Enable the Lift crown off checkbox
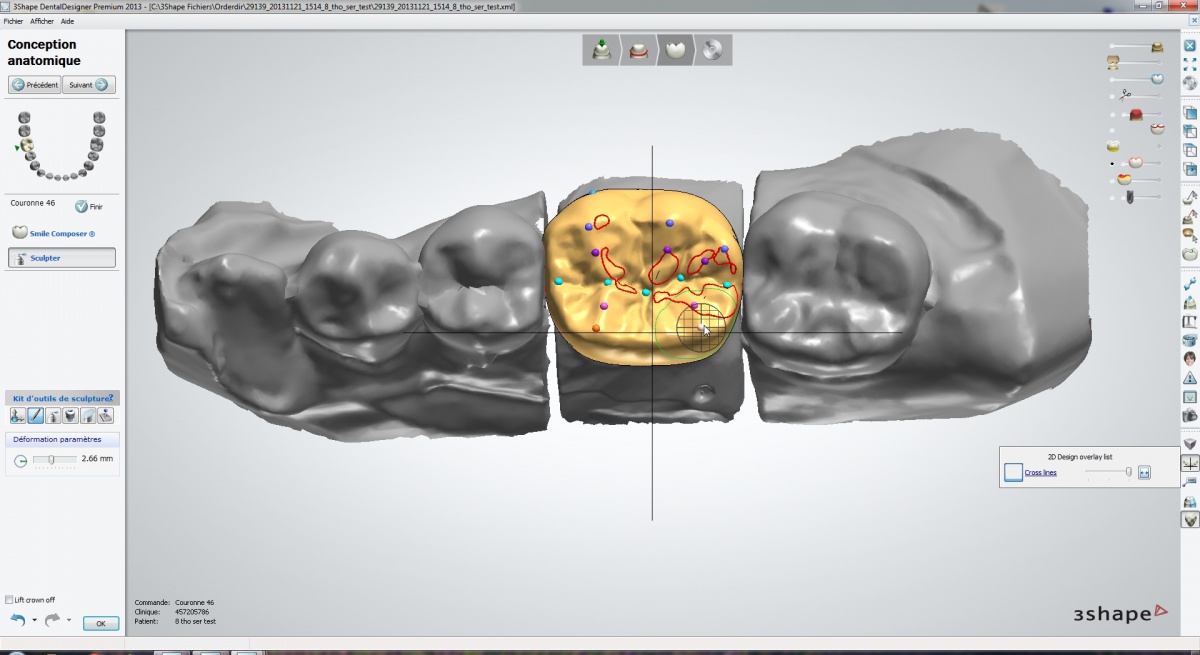Image resolution: width=1200 pixels, height=655 pixels. click(x=9, y=600)
